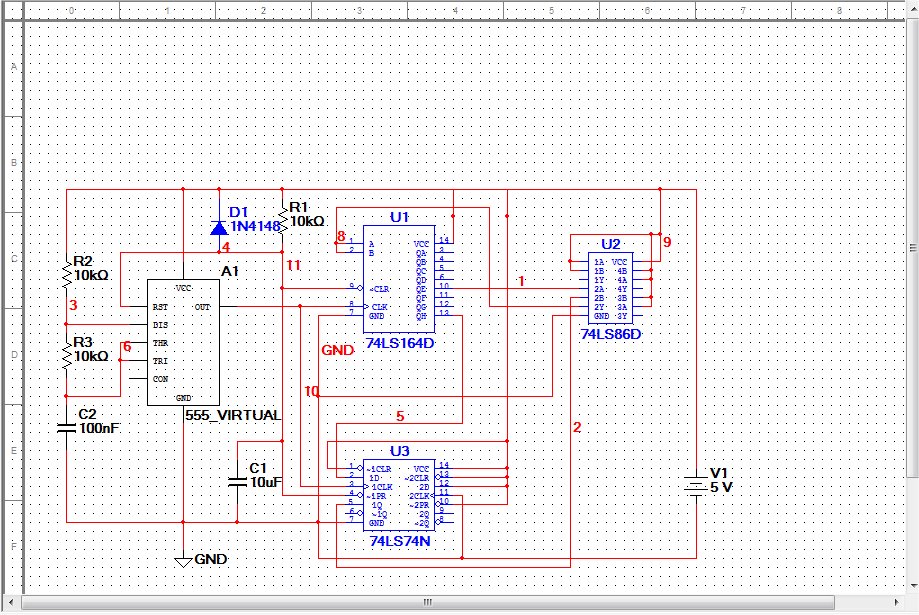The width and height of the screenshot is (919, 615).
Task: Select the U2 XOR gate chip body
Action: tap(611, 288)
